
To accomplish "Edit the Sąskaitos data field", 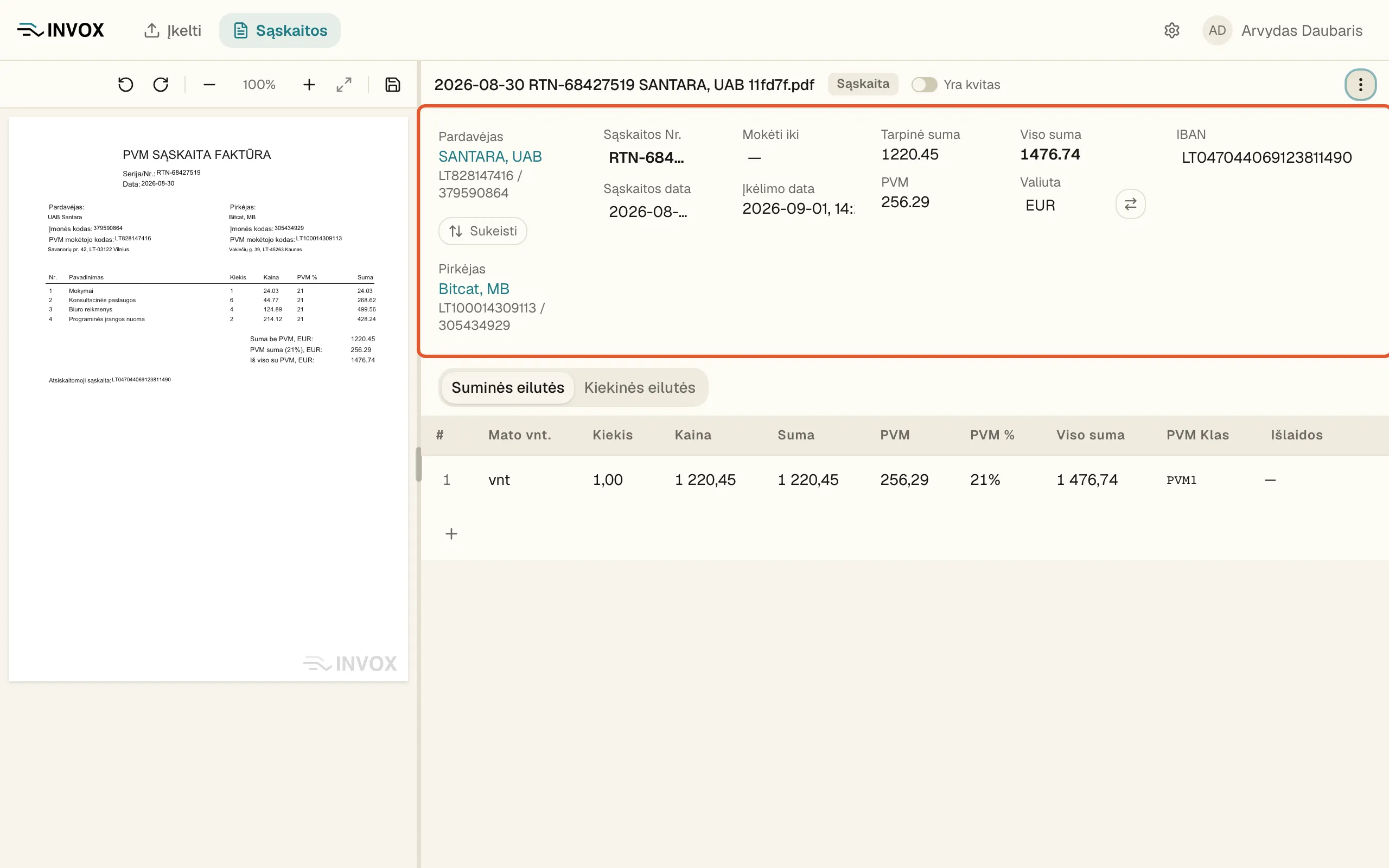I will pyautogui.click(x=648, y=211).
